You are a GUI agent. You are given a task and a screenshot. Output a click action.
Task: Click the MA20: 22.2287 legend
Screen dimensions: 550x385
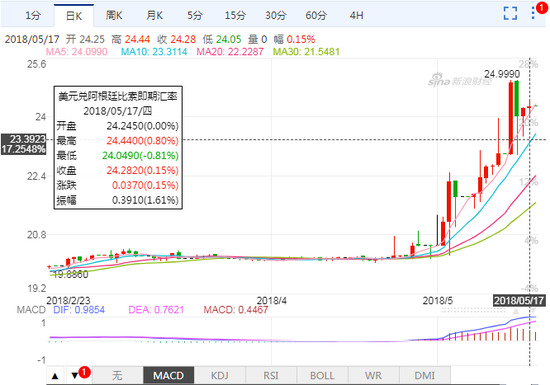[x=230, y=52]
